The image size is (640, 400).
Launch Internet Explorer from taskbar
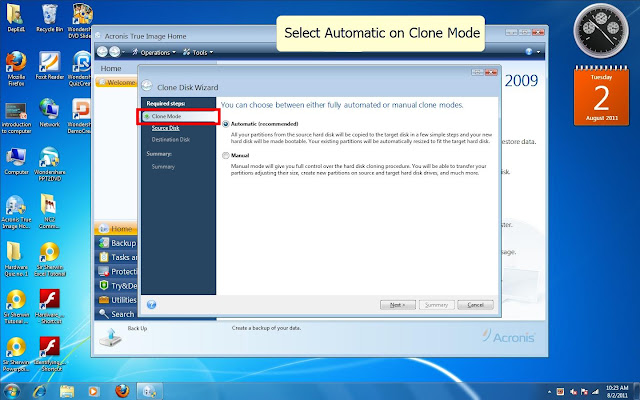40,391
